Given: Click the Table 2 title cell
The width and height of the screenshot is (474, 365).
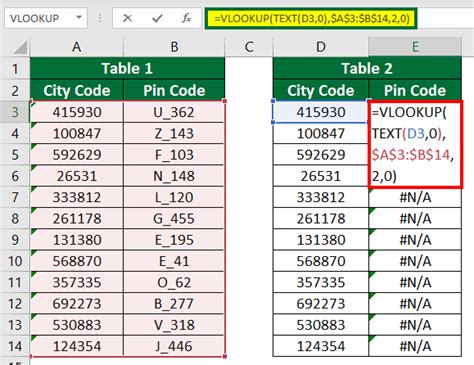Looking at the screenshot, I should click(367, 68).
